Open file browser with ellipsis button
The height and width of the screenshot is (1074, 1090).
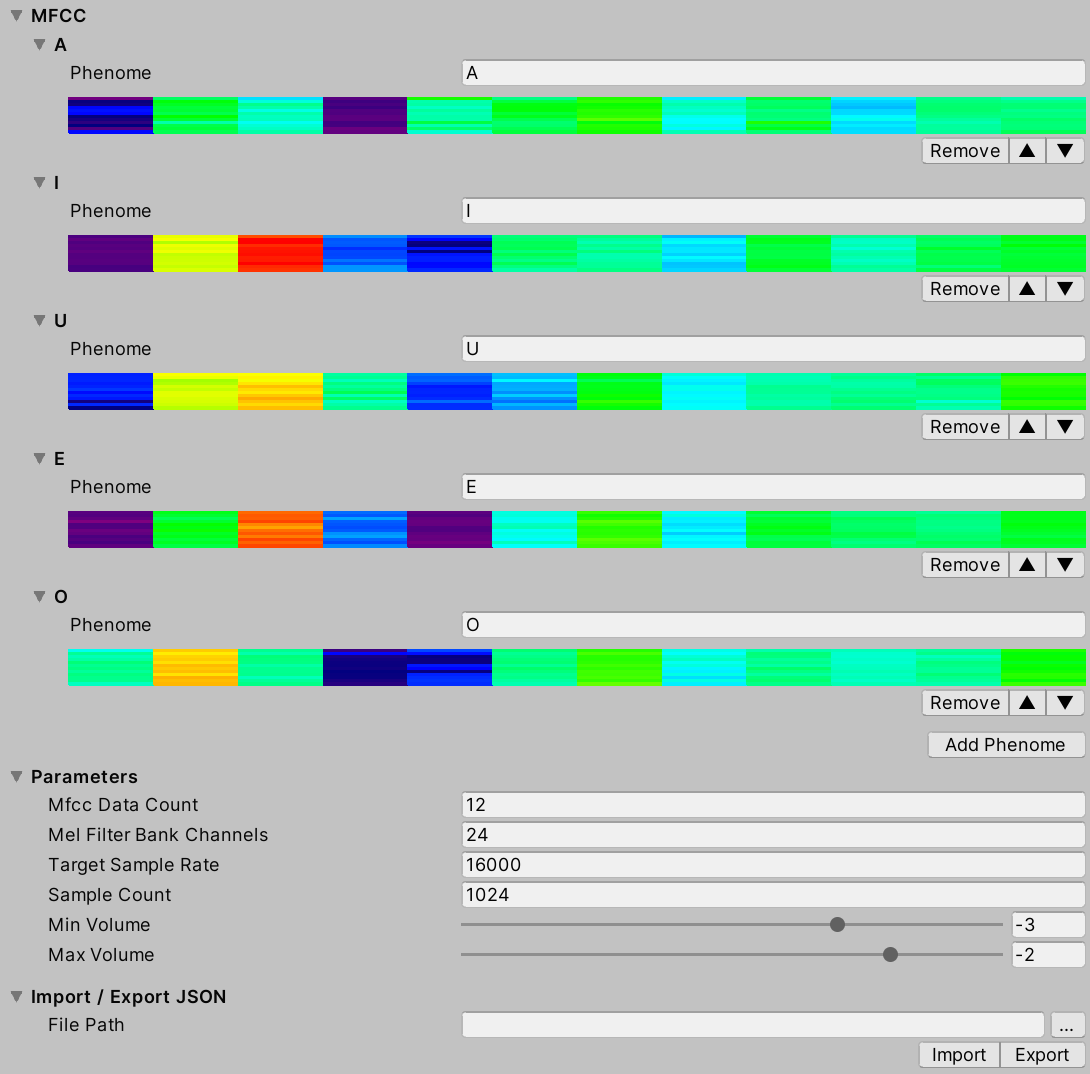click(x=1067, y=1025)
